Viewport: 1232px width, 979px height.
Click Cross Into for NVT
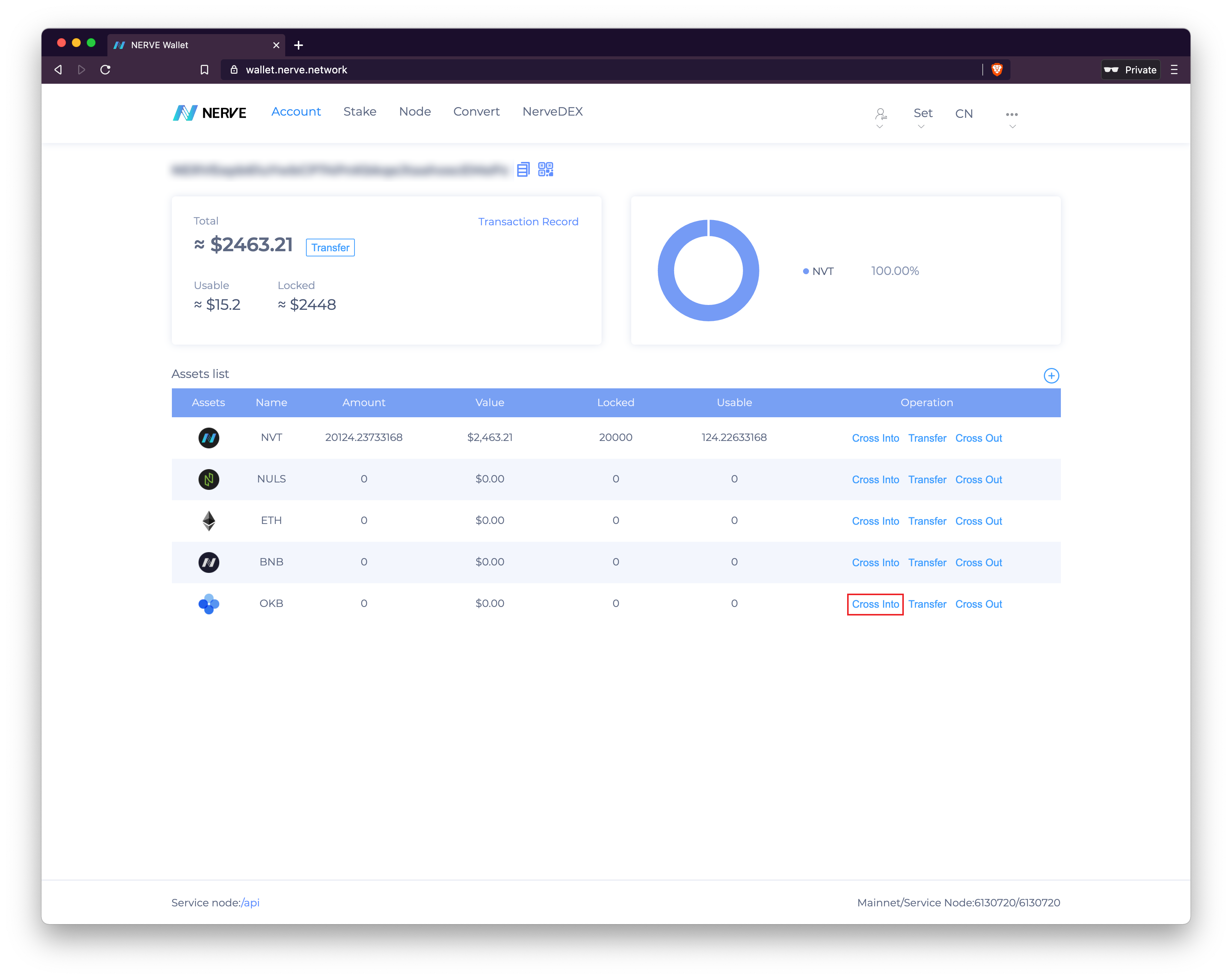[x=875, y=438]
